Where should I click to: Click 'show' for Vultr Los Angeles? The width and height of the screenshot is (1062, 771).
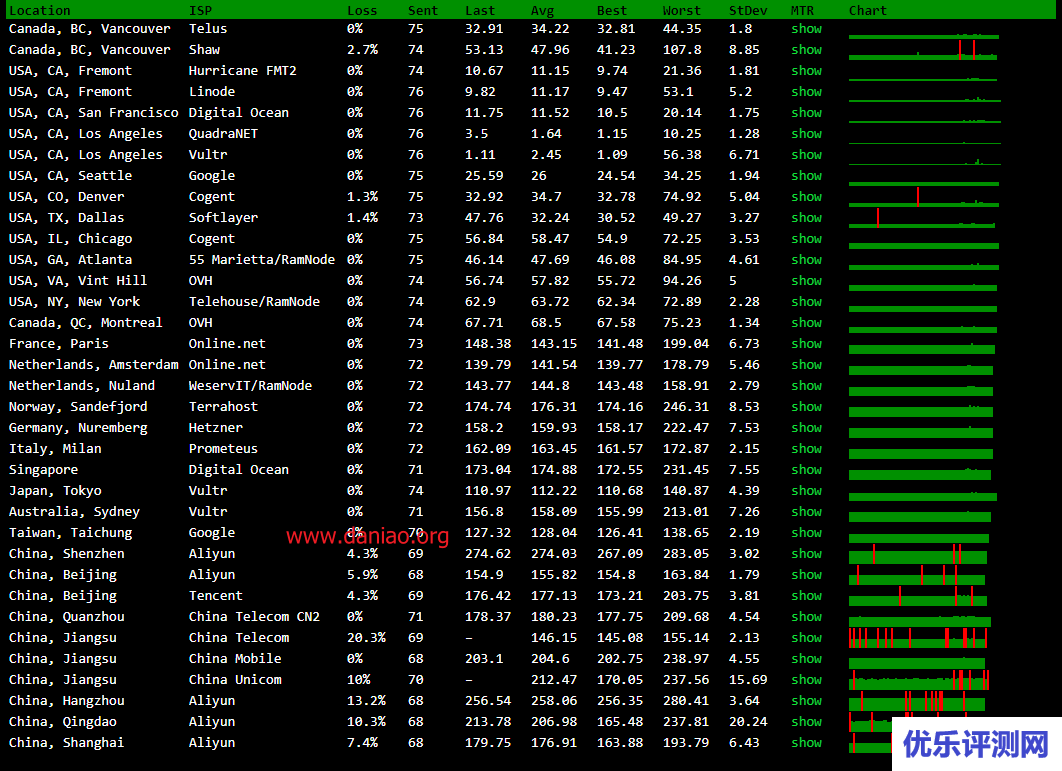click(806, 154)
